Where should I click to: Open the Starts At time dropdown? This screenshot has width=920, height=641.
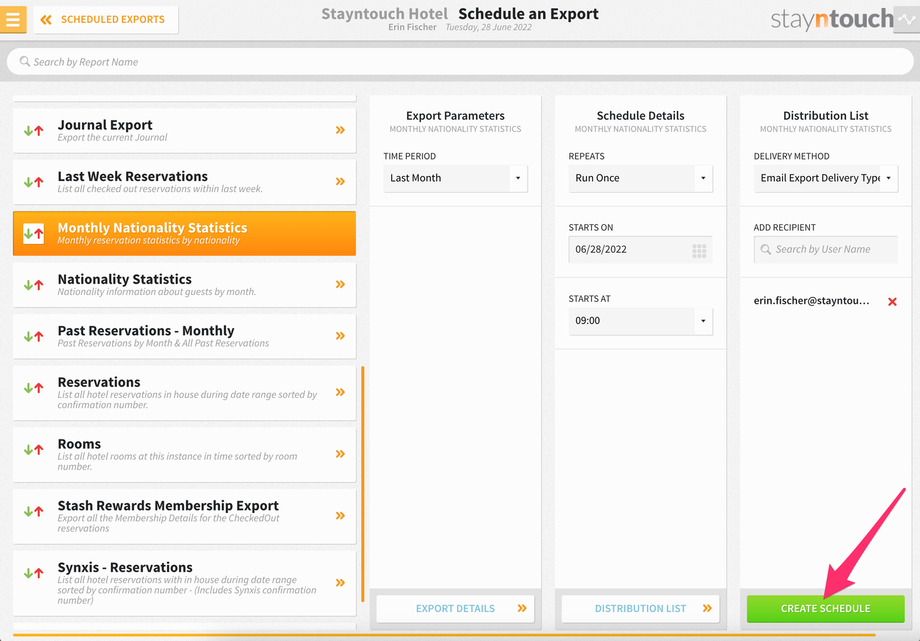[x=640, y=321]
